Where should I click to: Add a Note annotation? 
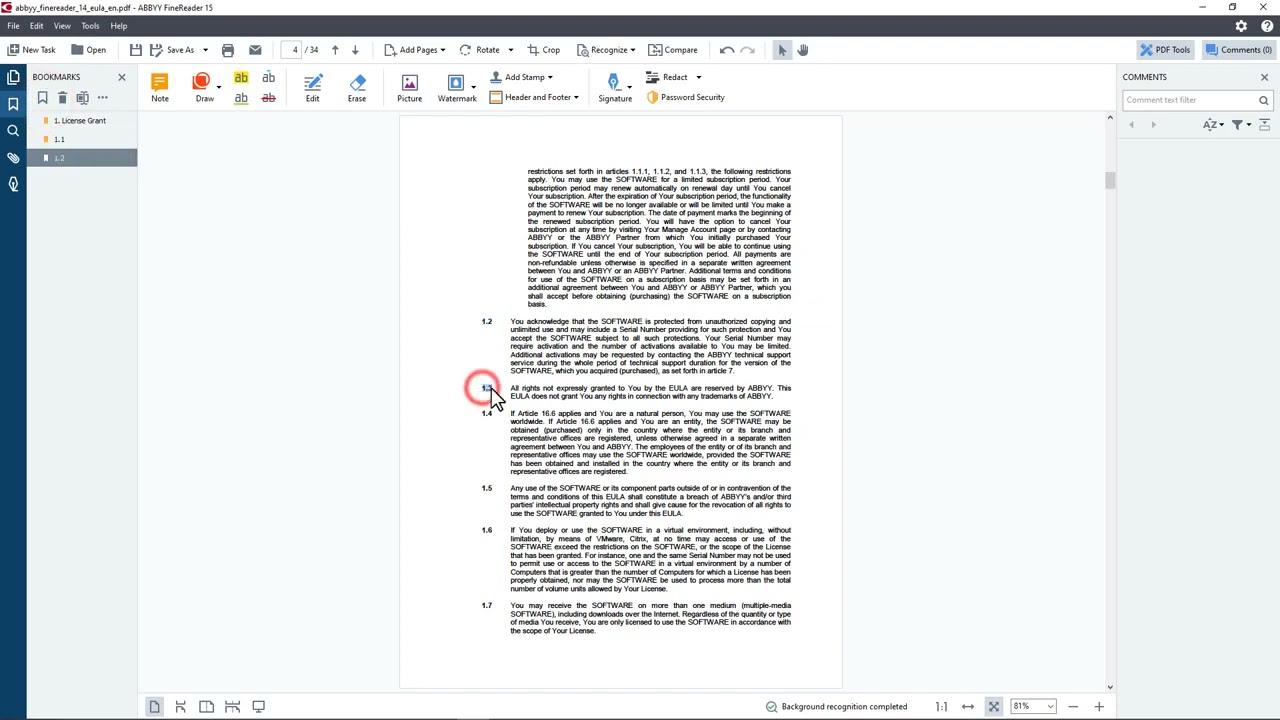160,87
